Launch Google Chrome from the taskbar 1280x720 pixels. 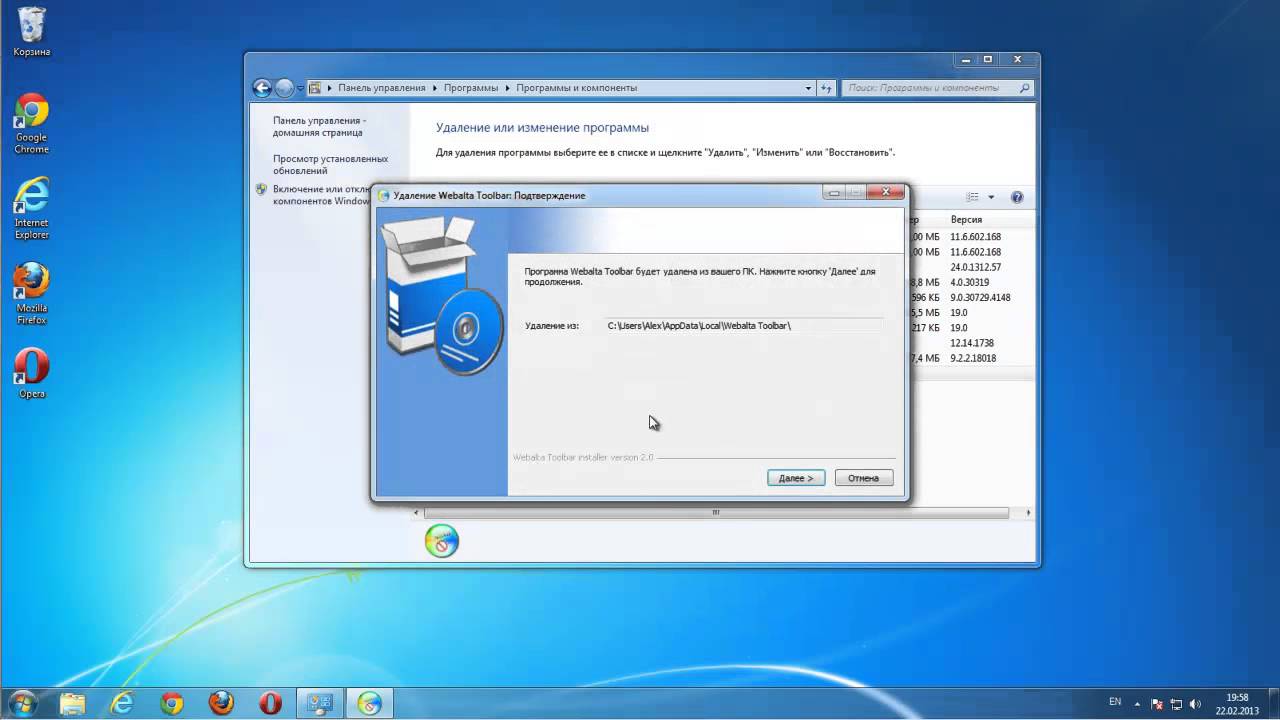tap(171, 703)
